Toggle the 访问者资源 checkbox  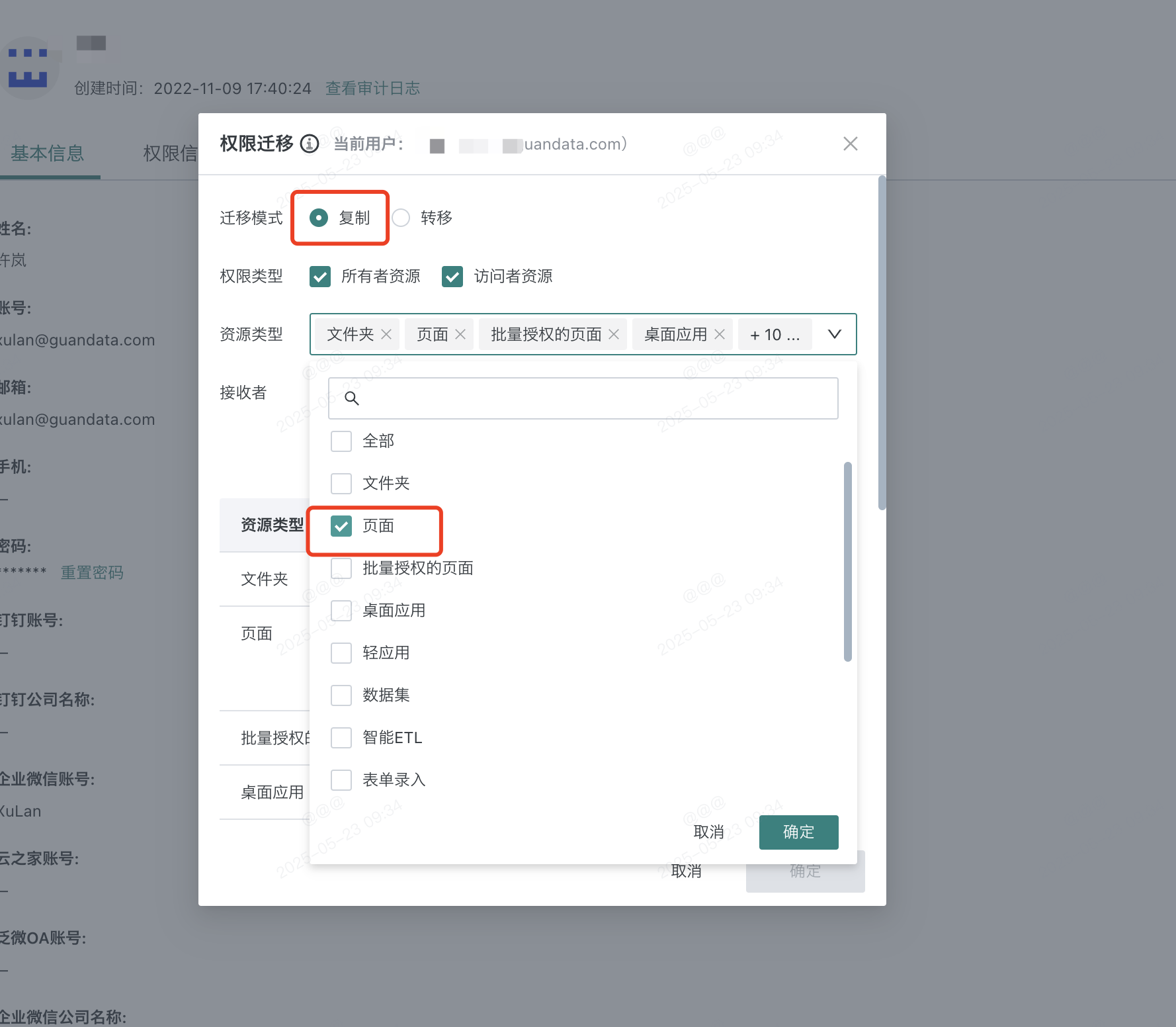tap(452, 277)
